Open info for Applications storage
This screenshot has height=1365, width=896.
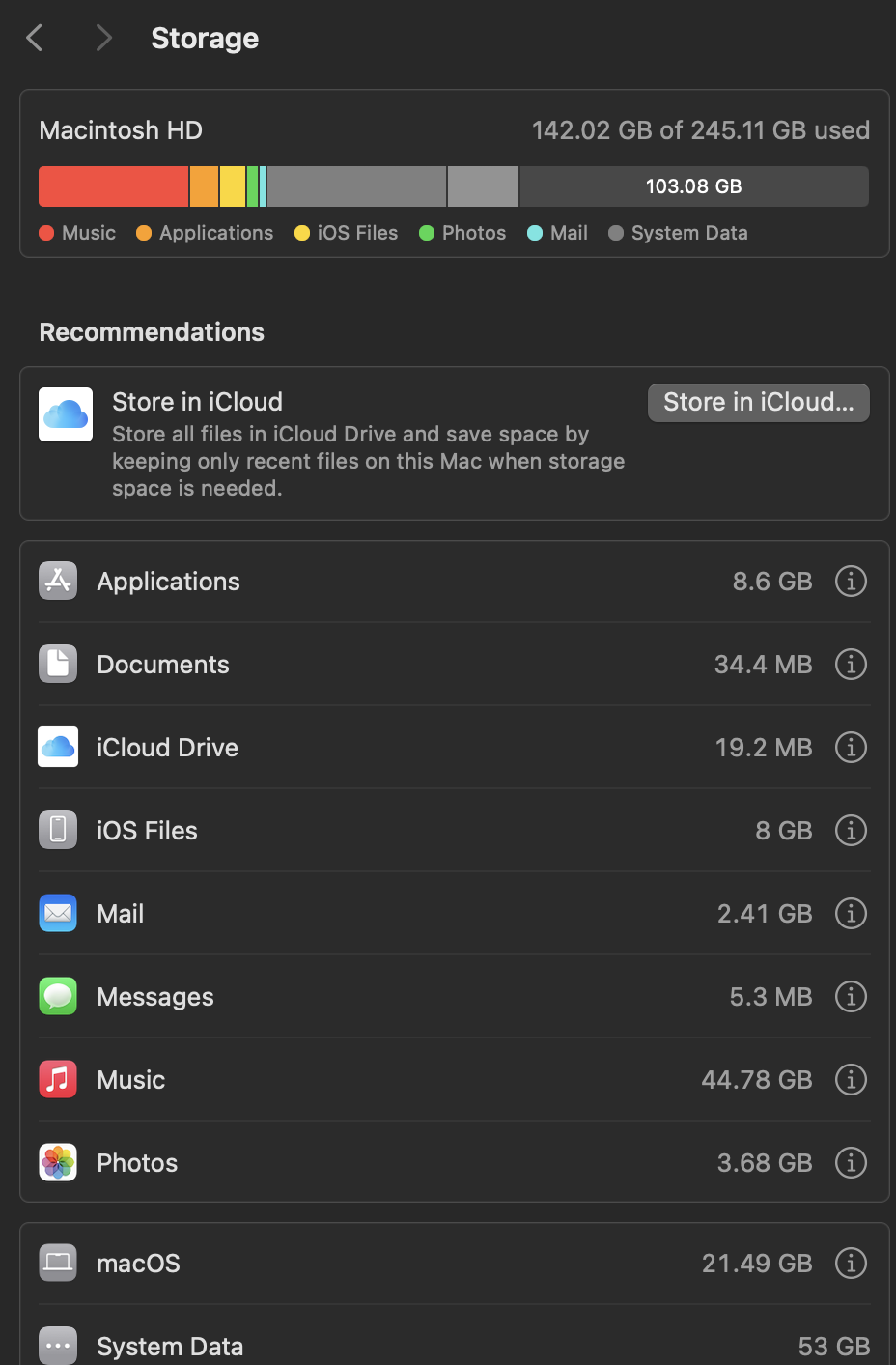[x=851, y=582]
